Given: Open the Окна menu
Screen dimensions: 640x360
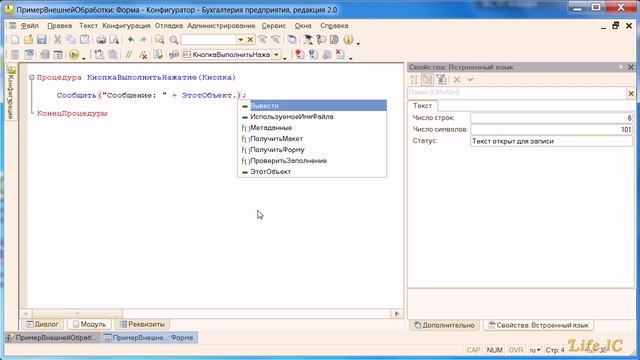Looking at the screenshot, I should pos(303,25).
